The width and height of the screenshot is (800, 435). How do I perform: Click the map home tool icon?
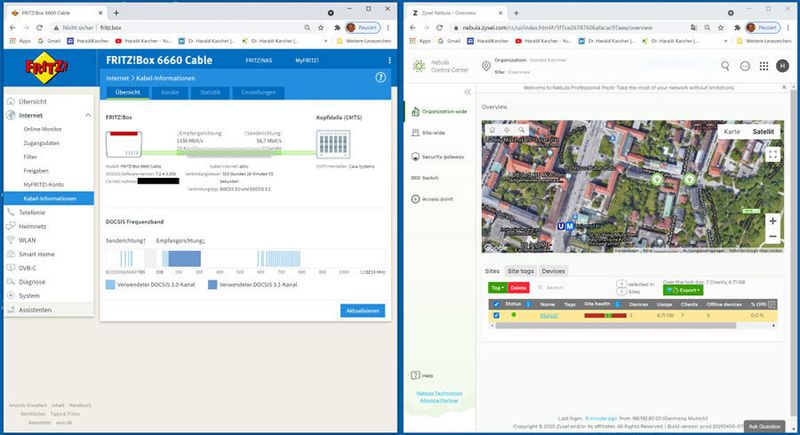pyautogui.click(x=492, y=130)
